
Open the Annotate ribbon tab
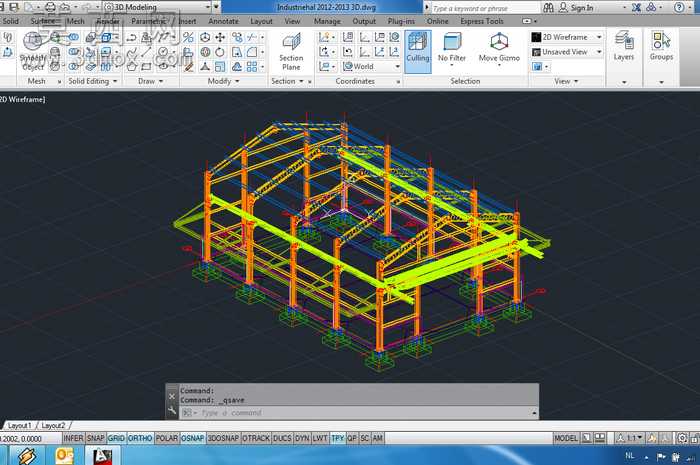[x=223, y=21]
